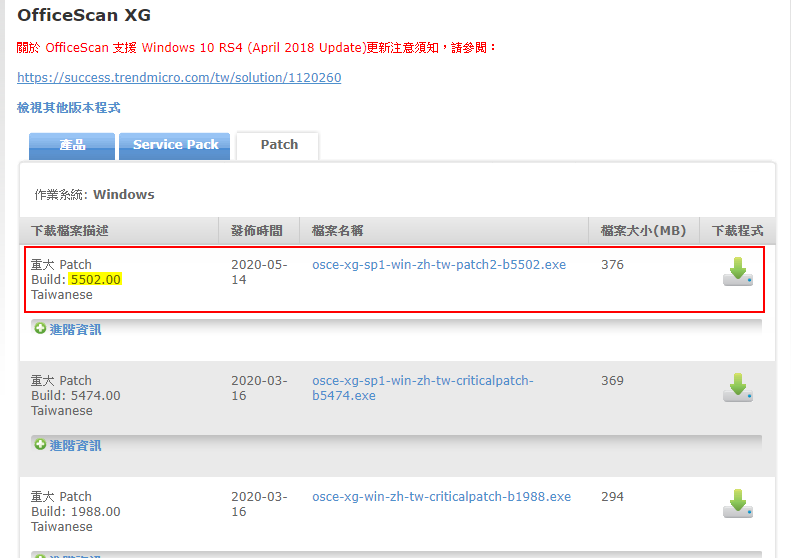
Task: Click the OfficeScan XG heading
Action: tap(84, 15)
